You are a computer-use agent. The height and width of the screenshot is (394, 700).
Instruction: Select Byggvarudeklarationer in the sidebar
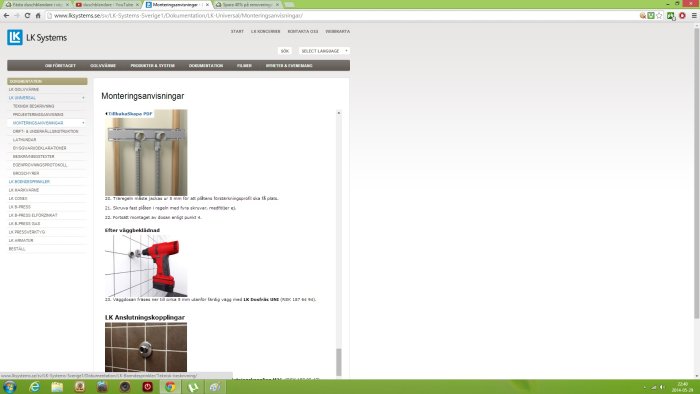[40, 148]
